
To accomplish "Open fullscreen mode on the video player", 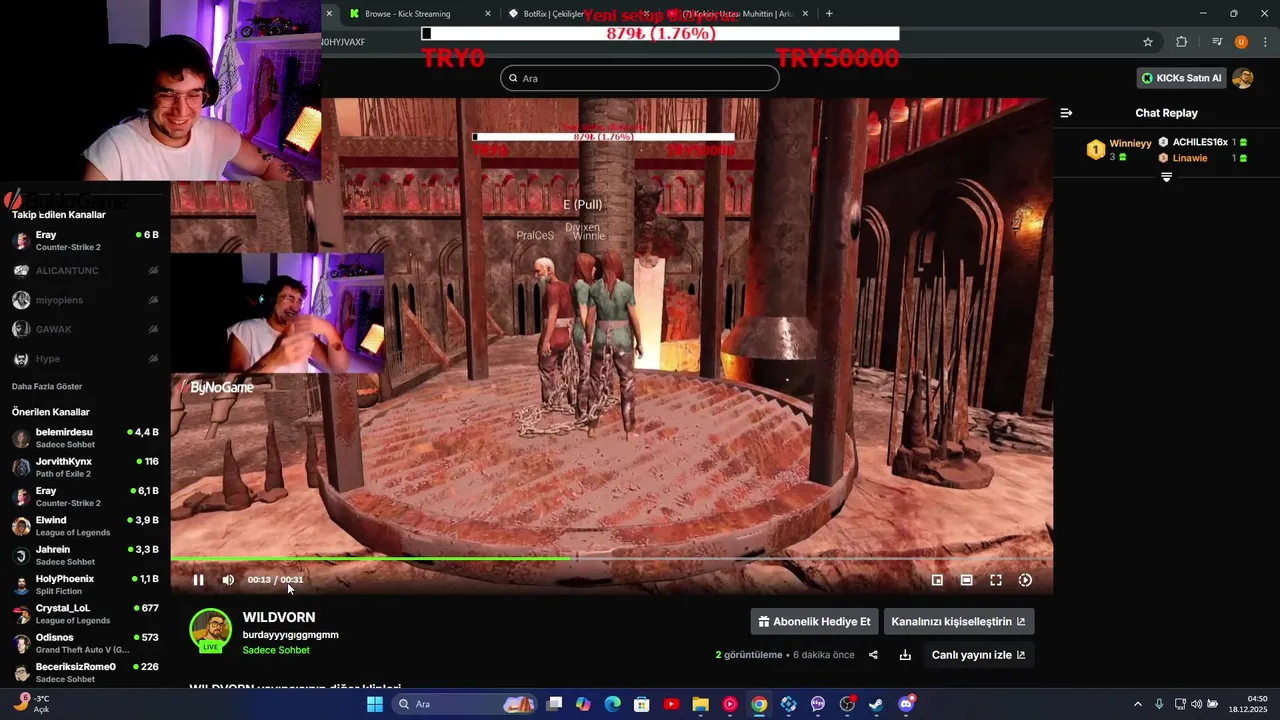I will (996, 580).
